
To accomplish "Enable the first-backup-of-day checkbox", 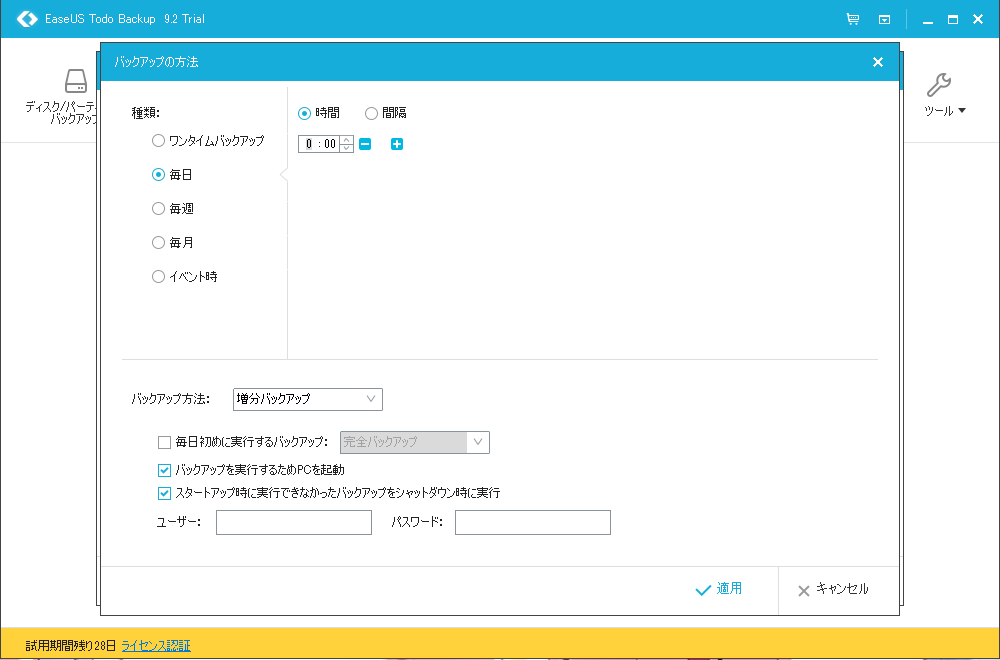I will [165, 442].
